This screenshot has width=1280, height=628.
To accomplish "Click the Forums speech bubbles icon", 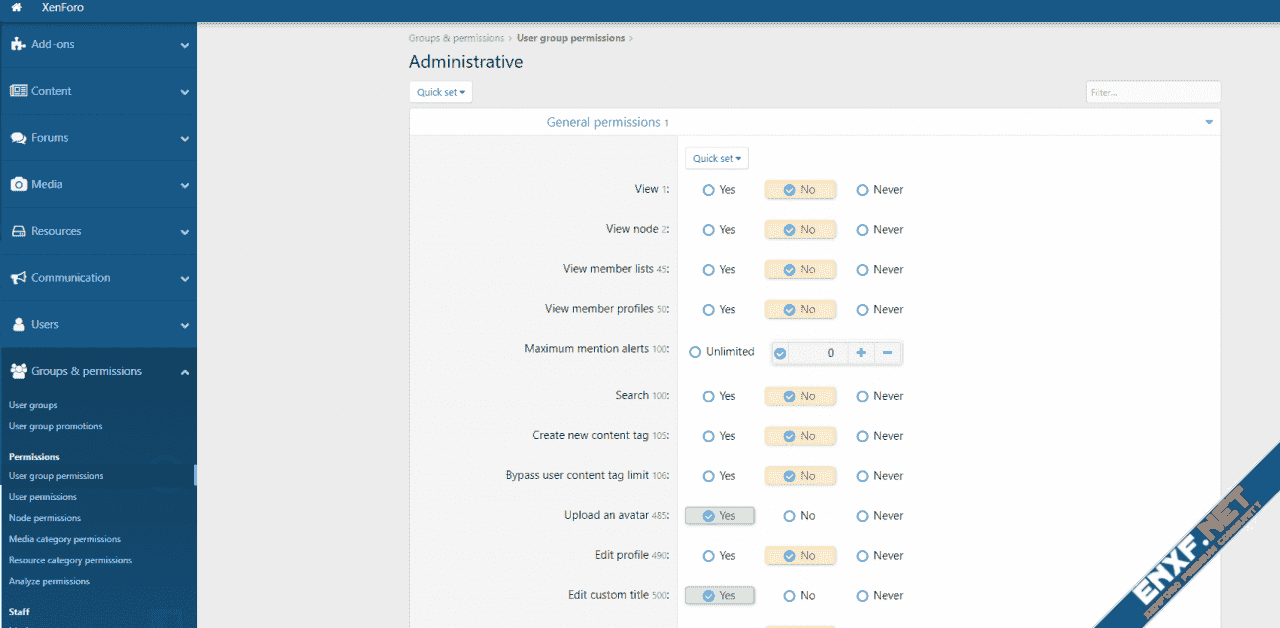I will [x=18, y=138].
